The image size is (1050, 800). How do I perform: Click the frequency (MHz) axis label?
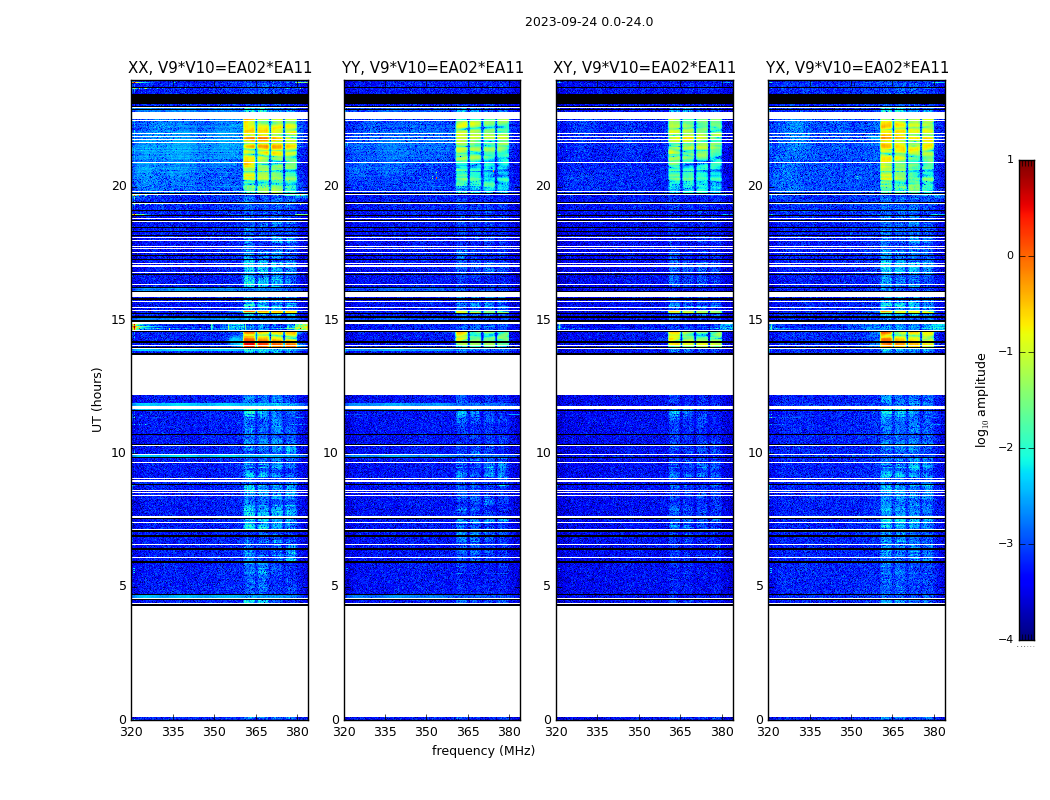point(483,751)
